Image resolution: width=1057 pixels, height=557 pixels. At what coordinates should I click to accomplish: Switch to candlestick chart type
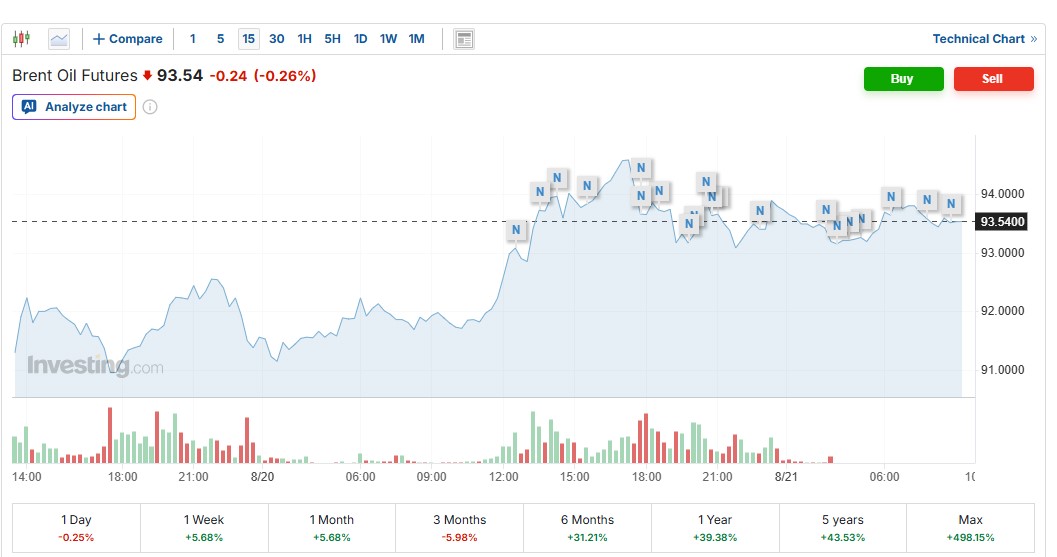(x=22, y=38)
